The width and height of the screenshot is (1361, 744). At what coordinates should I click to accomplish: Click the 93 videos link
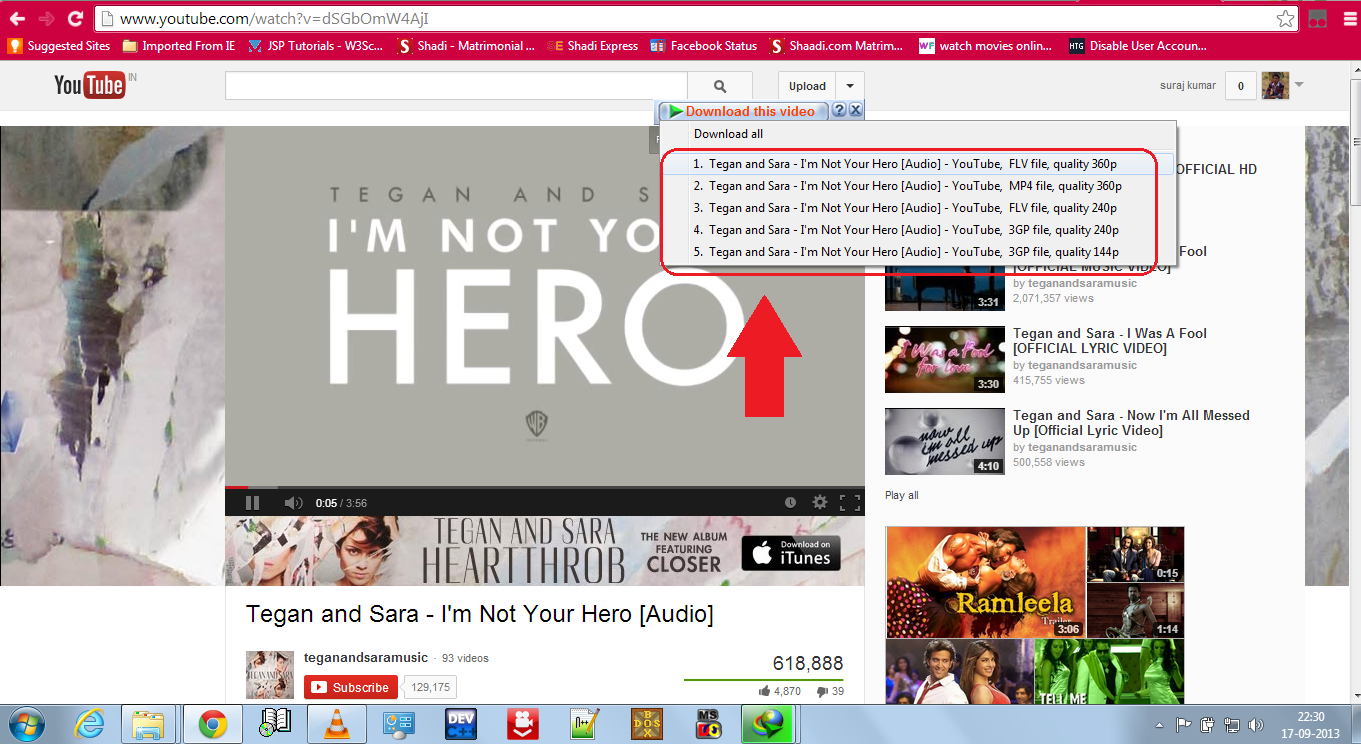(465, 658)
